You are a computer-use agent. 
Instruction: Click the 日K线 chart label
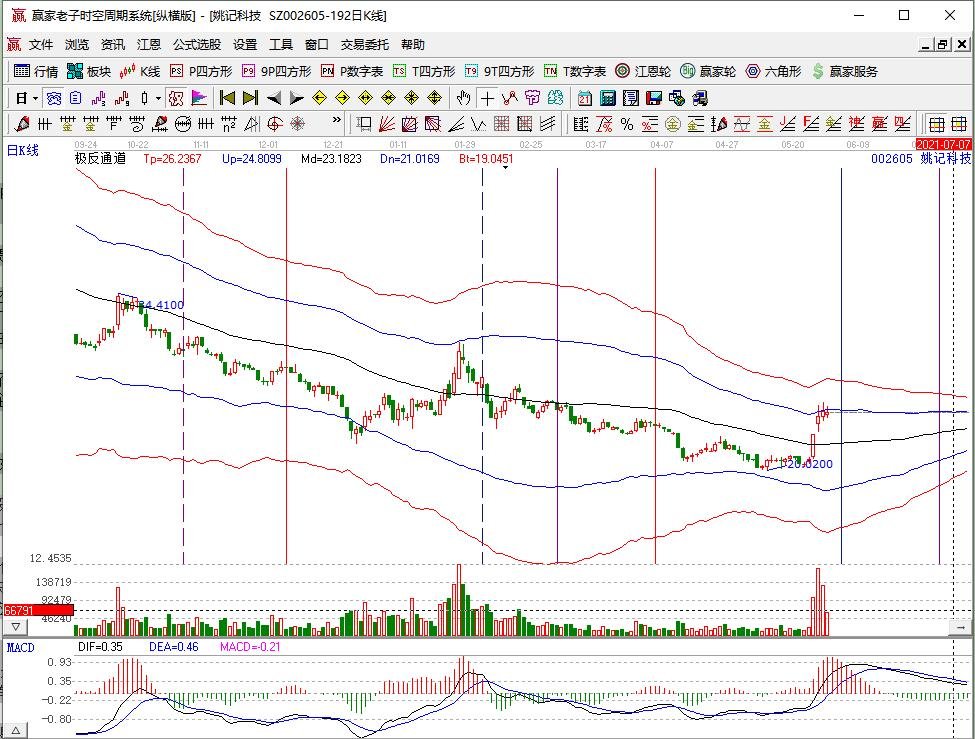22,150
